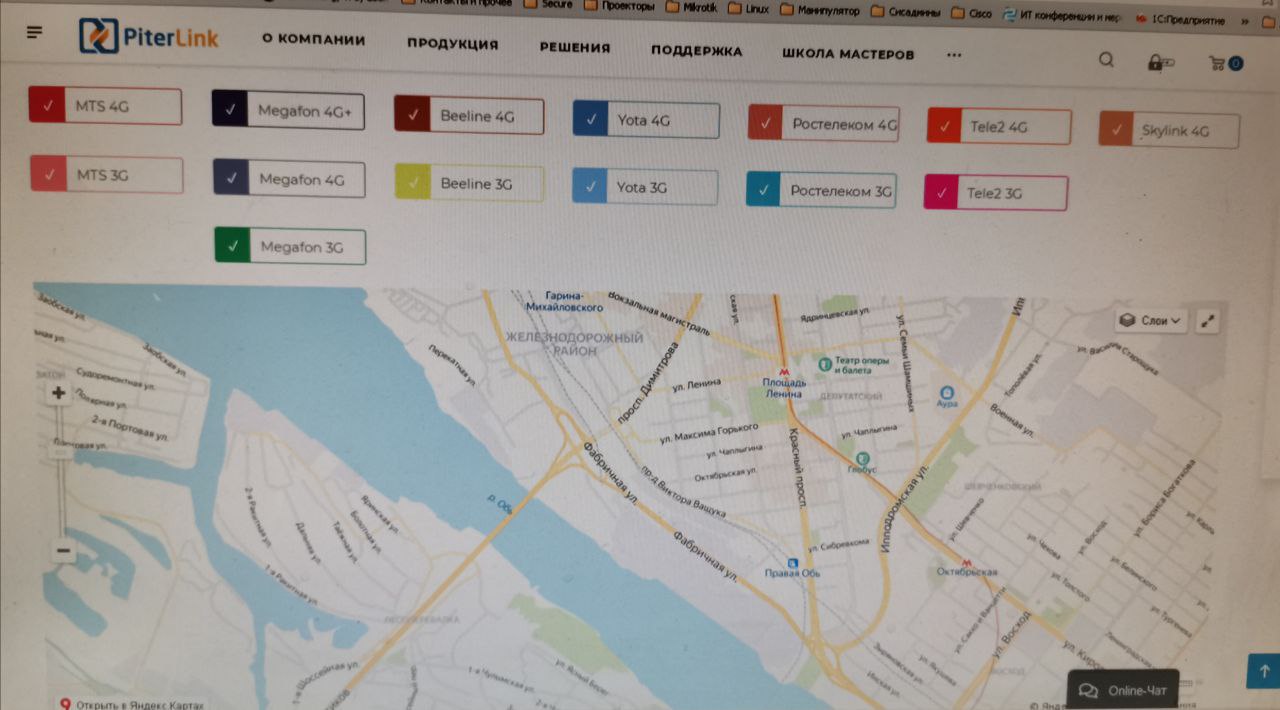This screenshot has width=1280, height=710.
Task: Open Проекторы bookmarks folder
Action: coord(619,6)
